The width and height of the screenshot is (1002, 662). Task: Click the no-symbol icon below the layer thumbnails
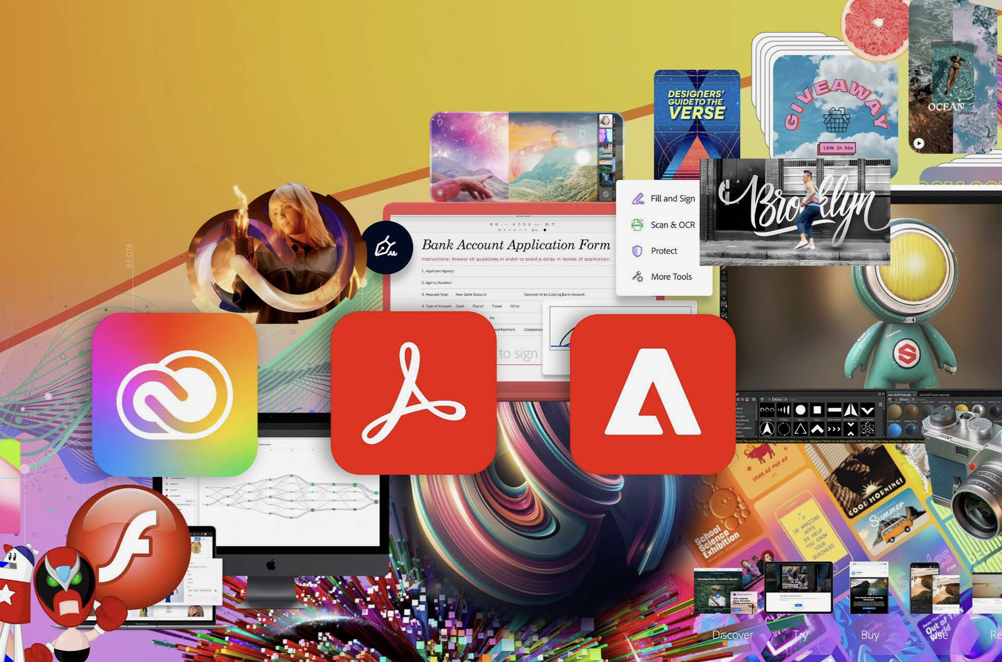click(605, 194)
